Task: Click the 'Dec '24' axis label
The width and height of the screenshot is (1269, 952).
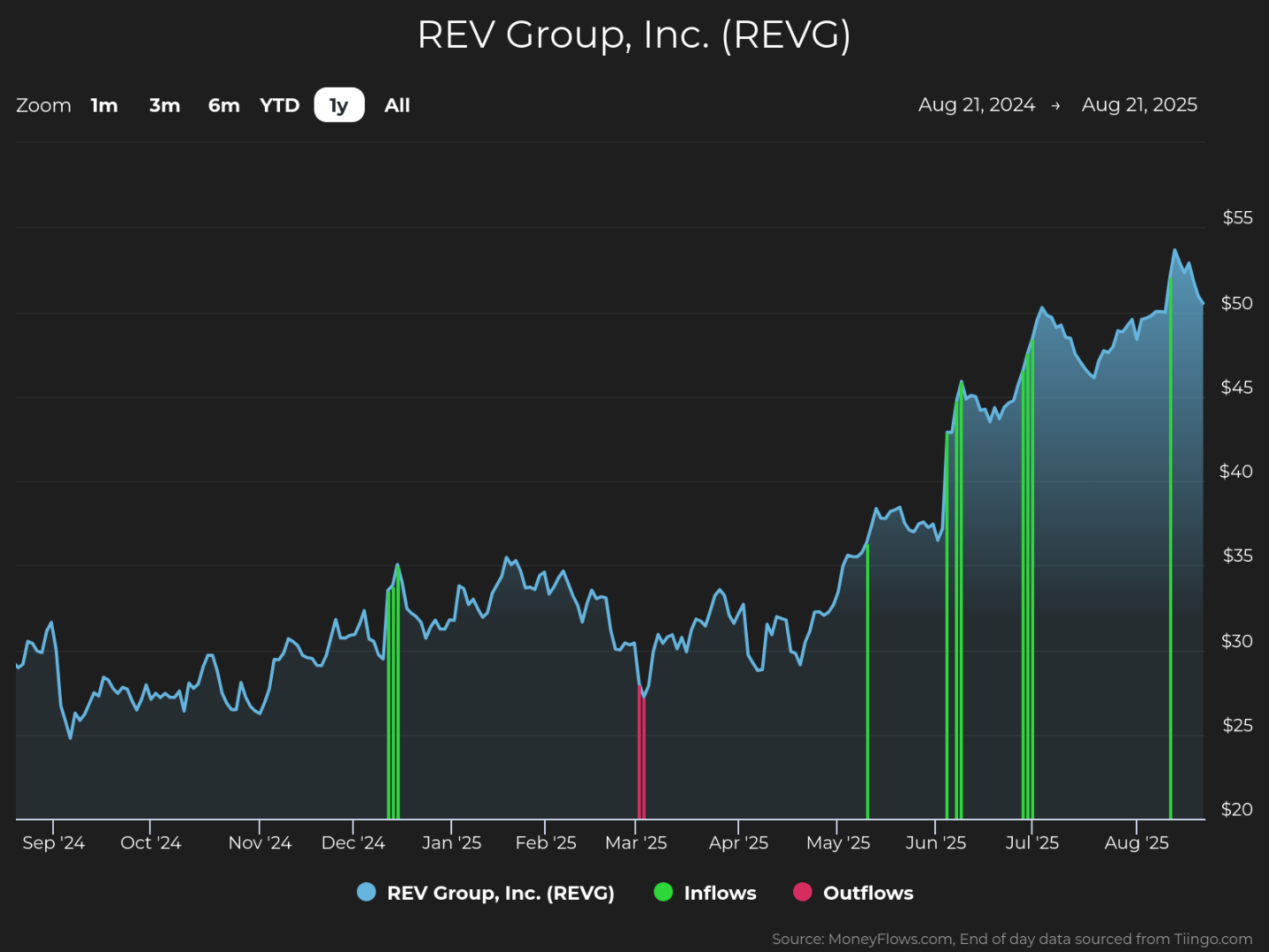Action: pos(353,842)
